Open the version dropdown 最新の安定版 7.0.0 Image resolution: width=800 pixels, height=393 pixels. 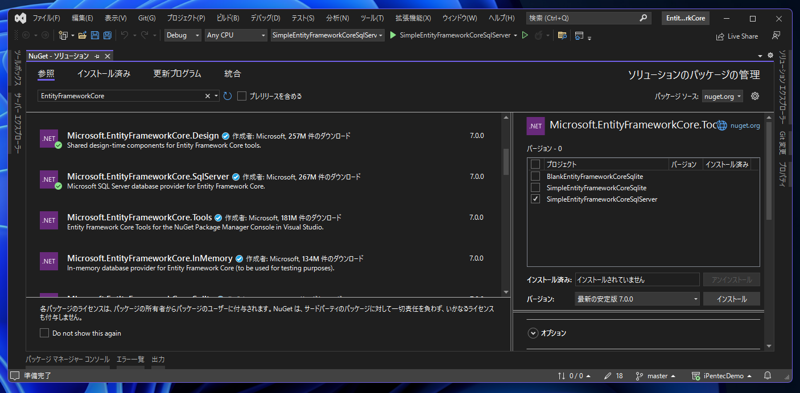637,299
